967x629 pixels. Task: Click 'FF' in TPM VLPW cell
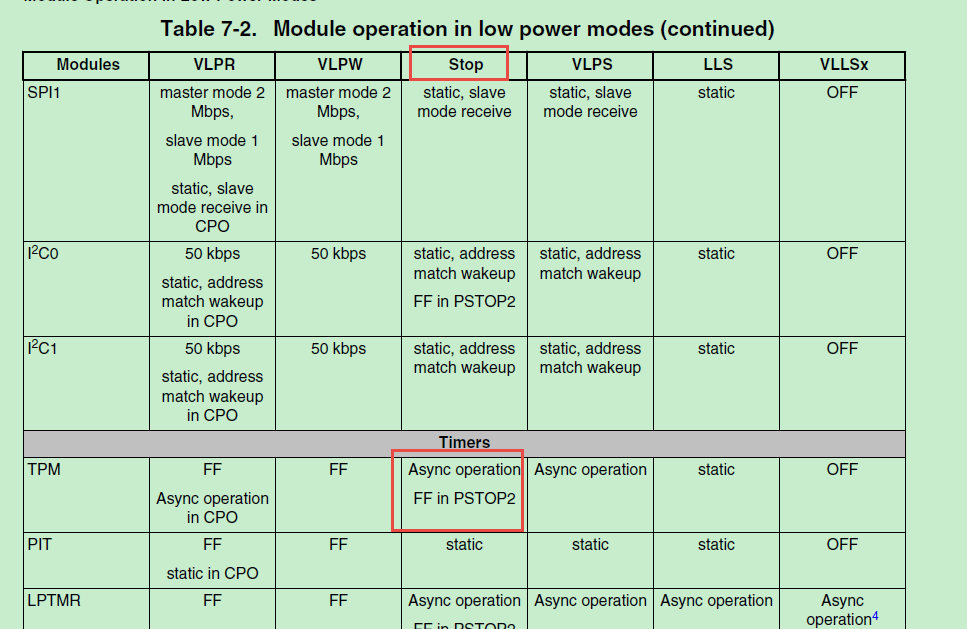coord(338,469)
